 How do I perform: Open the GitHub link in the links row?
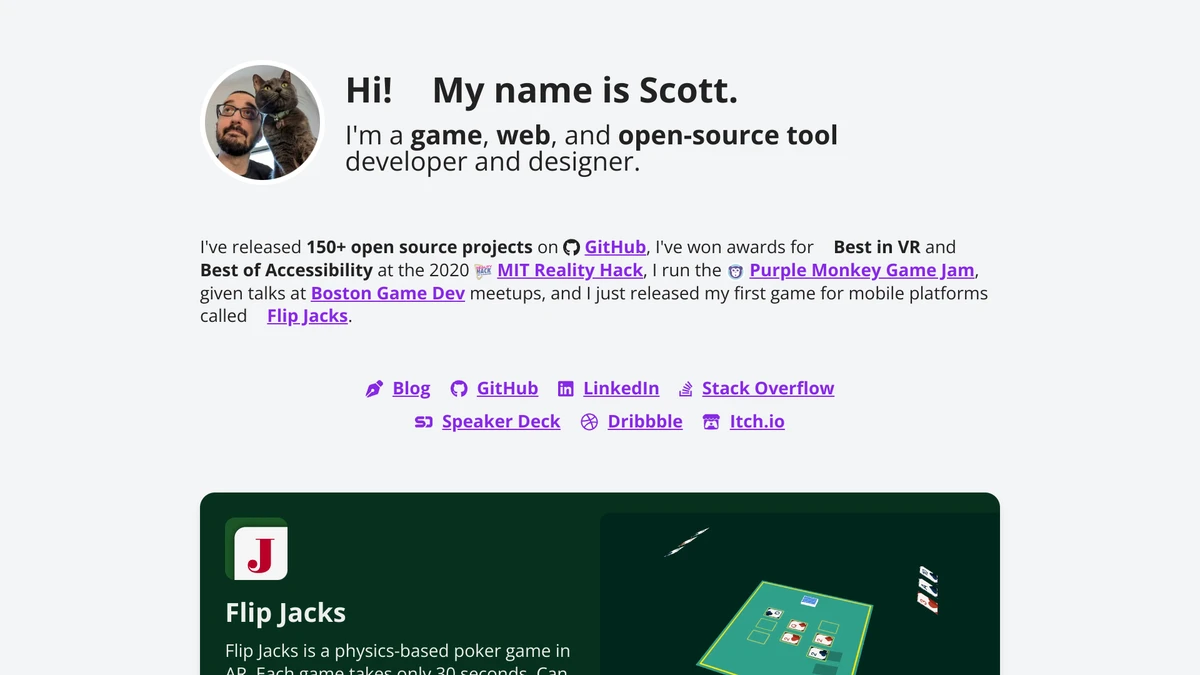click(507, 389)
